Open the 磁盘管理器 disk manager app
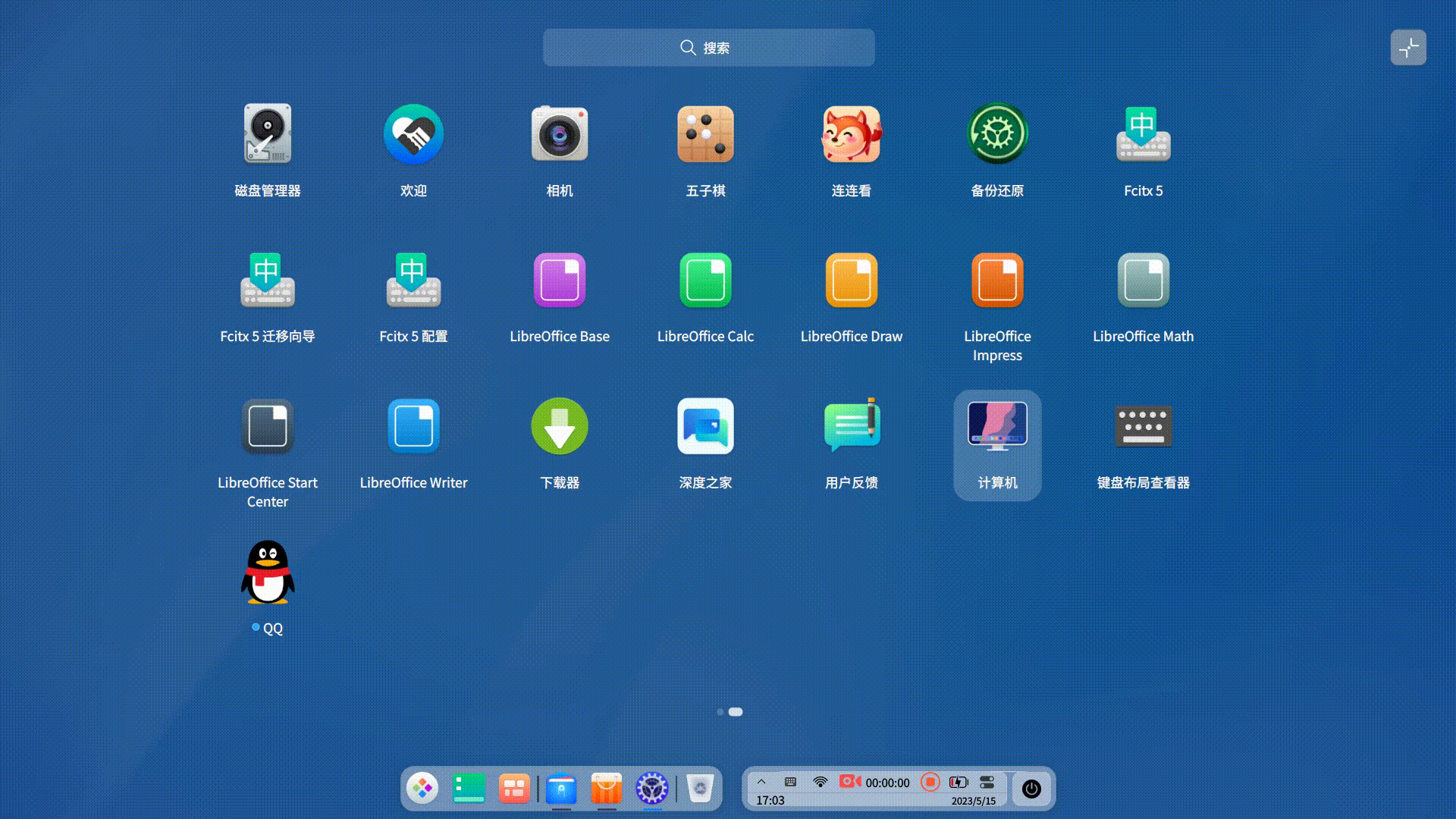 click(x=267, y=133)
